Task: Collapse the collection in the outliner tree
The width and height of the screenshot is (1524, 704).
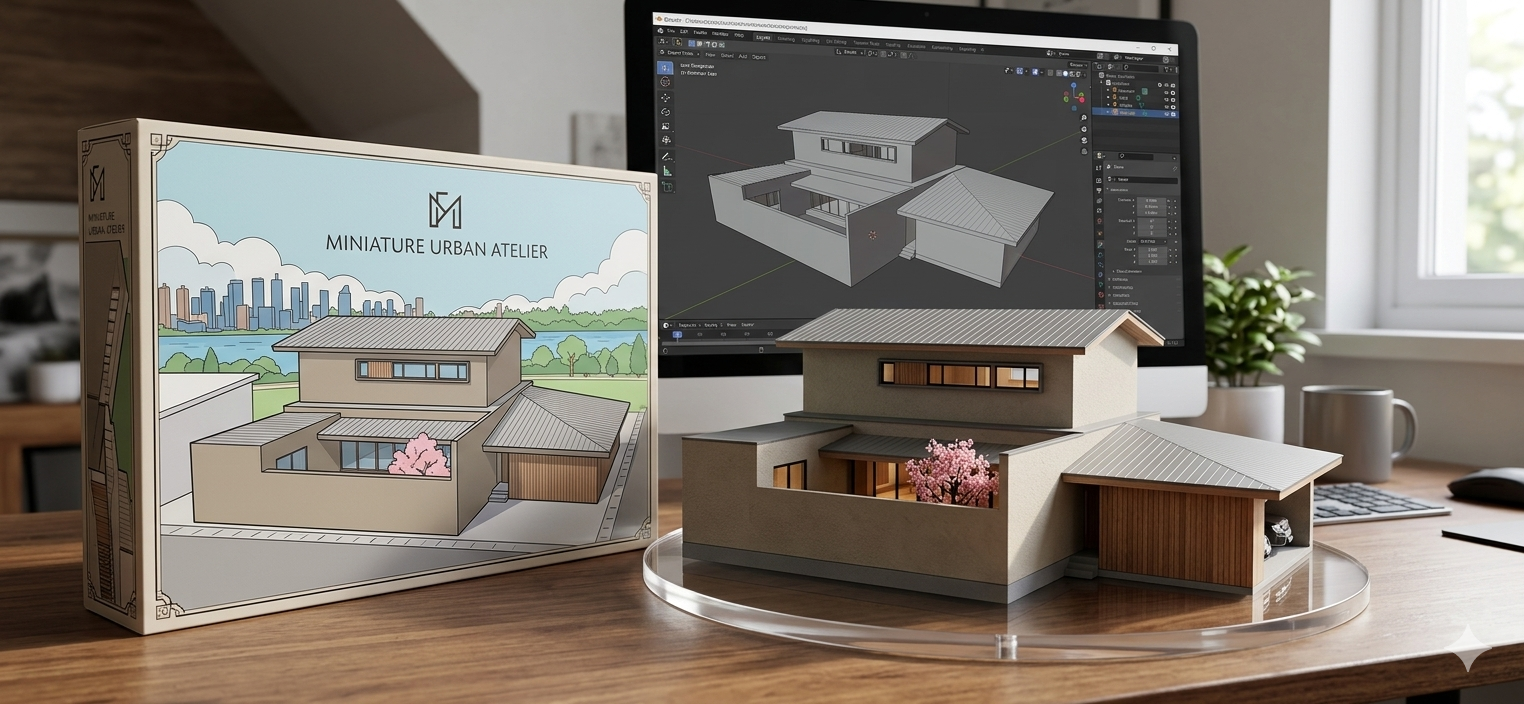Action: (1102, 85)
